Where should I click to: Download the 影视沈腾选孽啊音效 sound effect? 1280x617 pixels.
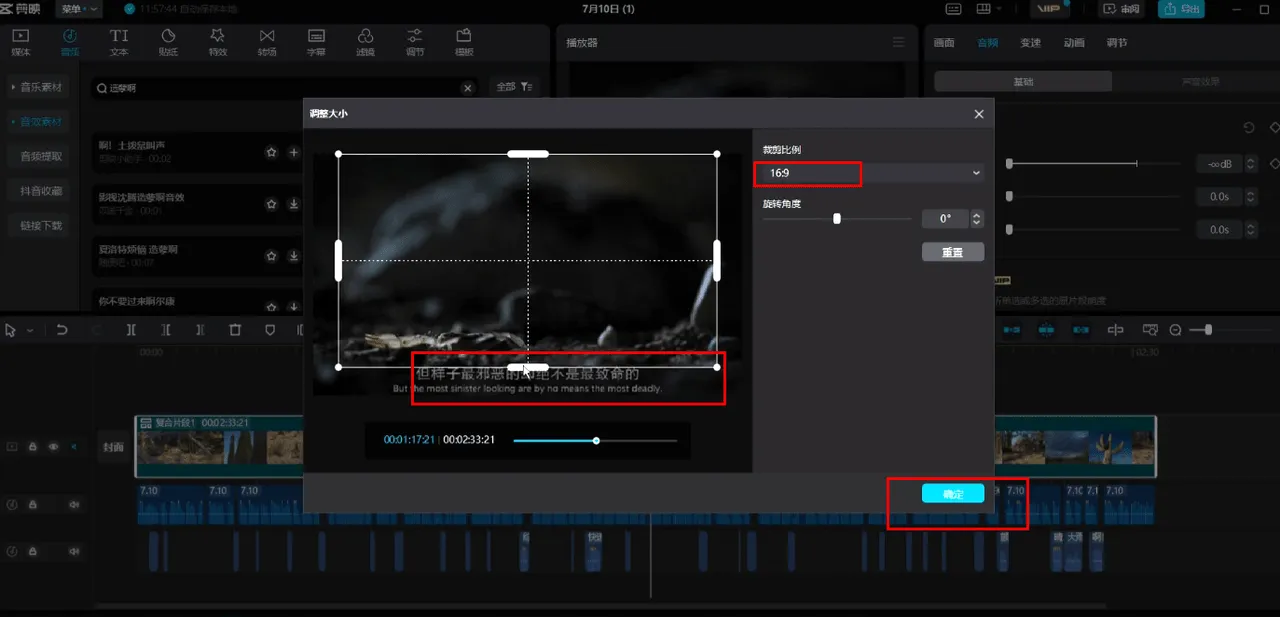coord(294,204)
